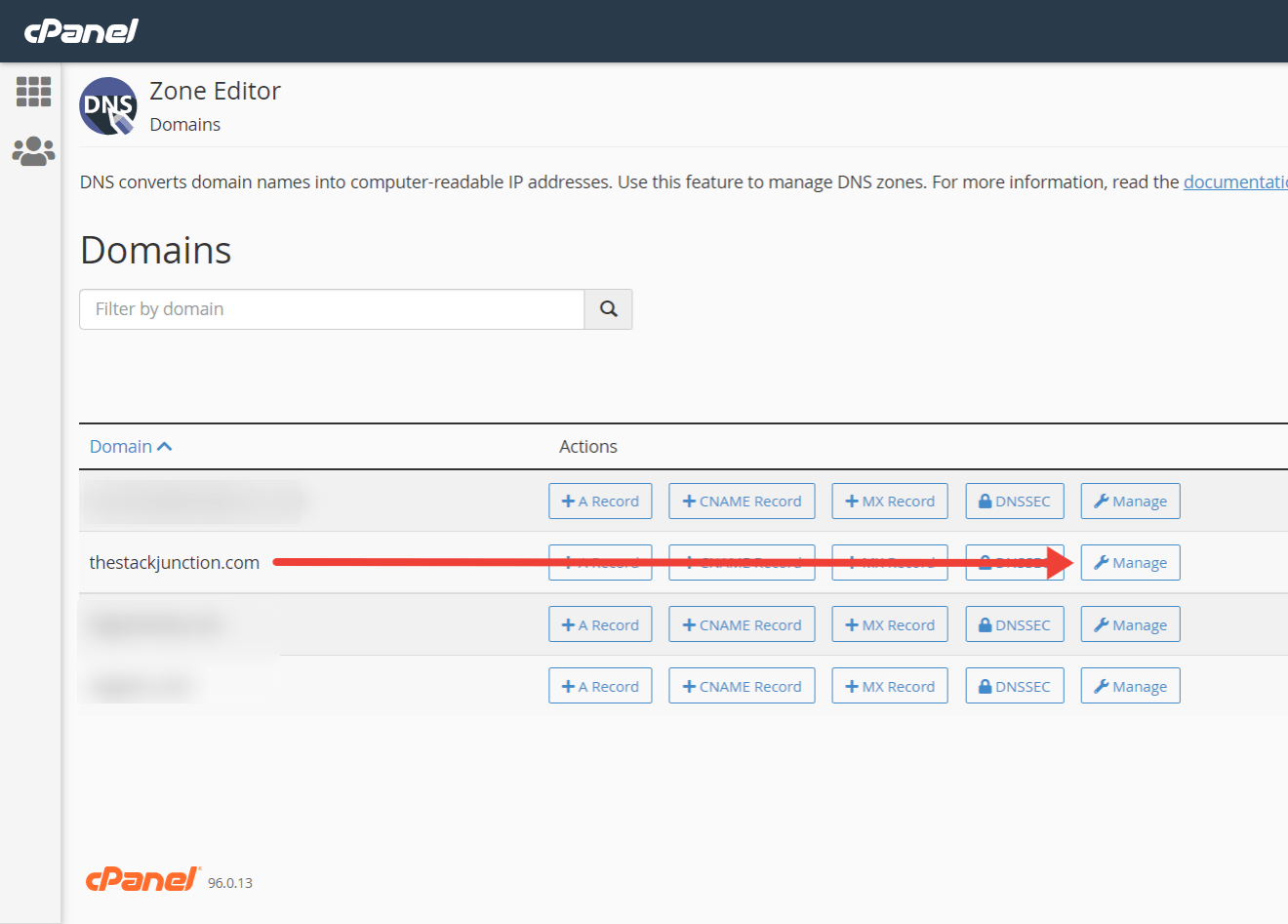The image size is (1288, 924).
Task: Select the user manager icon in the sidebar
Action: tap(33, 151)
